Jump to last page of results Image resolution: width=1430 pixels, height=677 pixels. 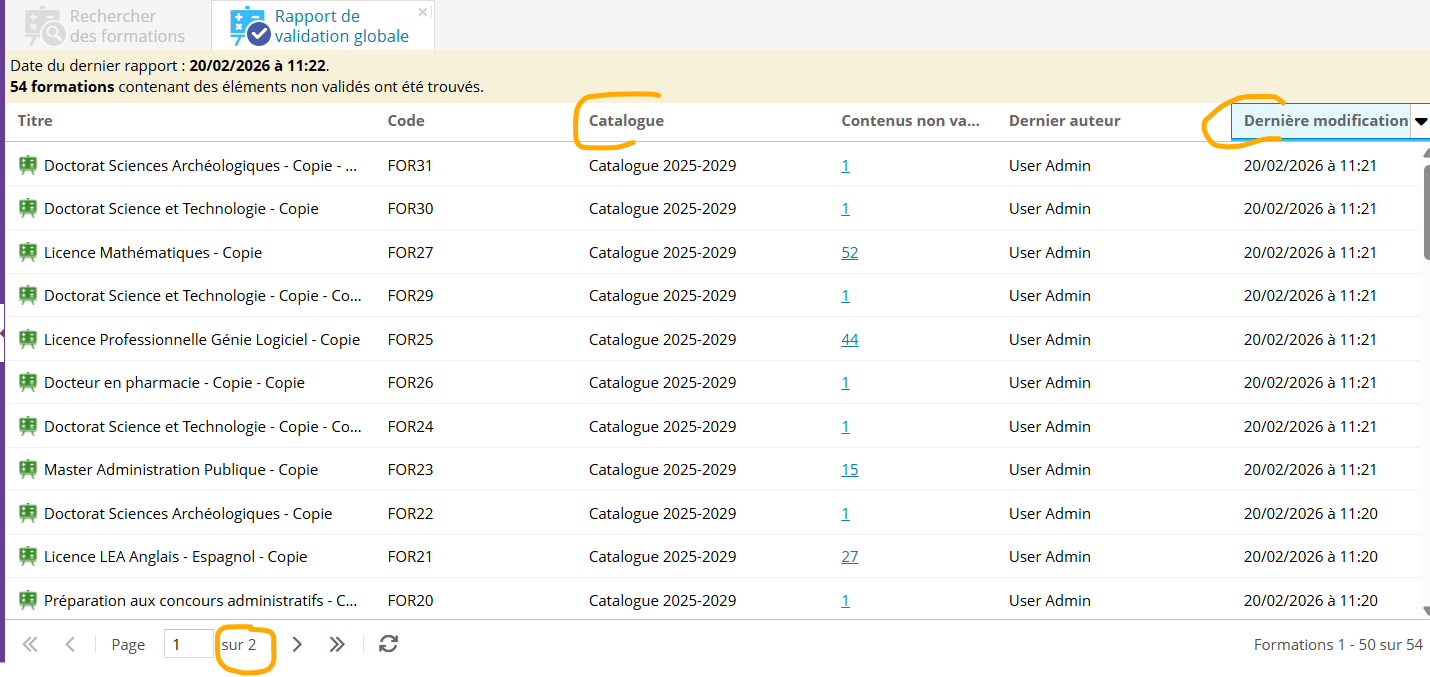pos(337,644)
